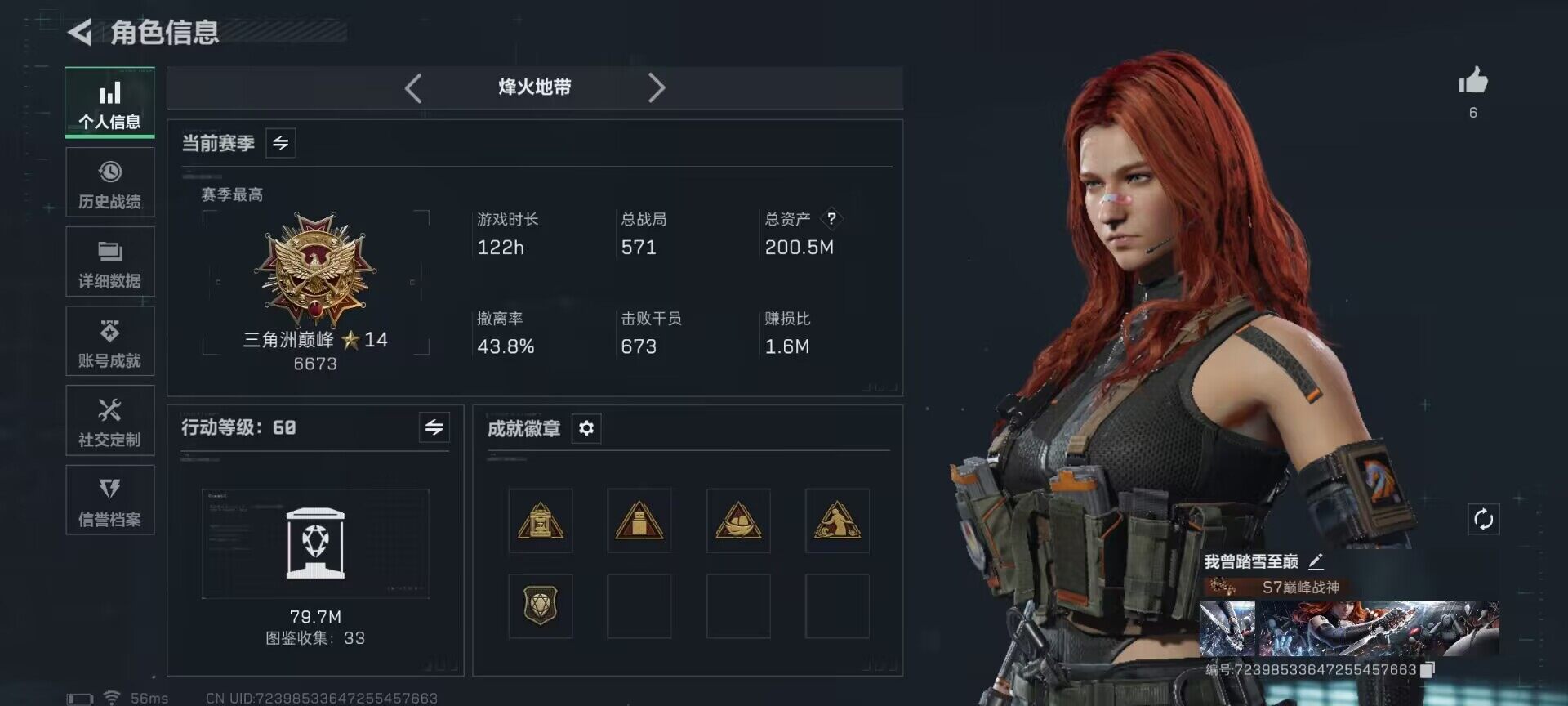Click the 总资产 question mark help icon
Screen dimensions: 1568x706
tap(831, 218)
